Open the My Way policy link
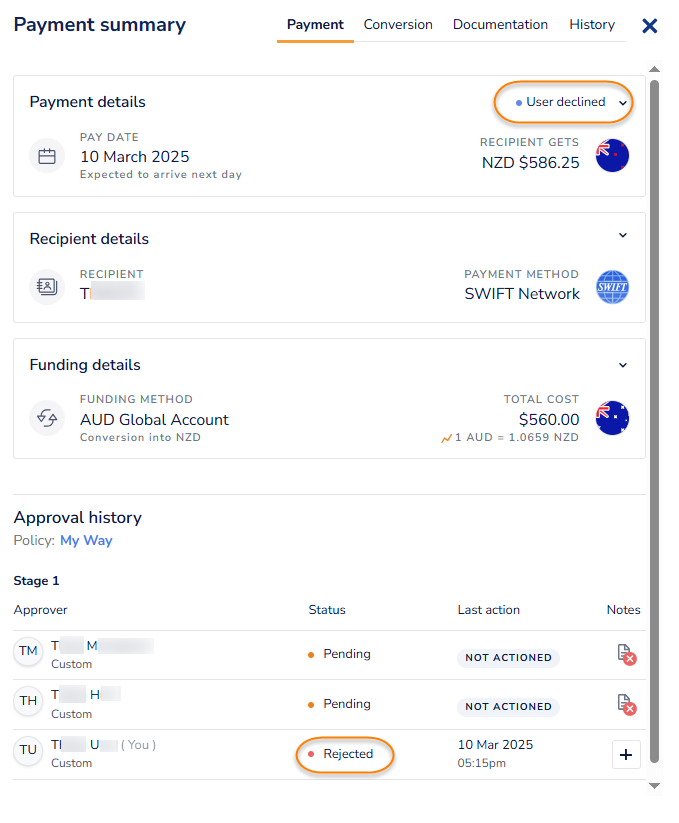 coord(86,541)
